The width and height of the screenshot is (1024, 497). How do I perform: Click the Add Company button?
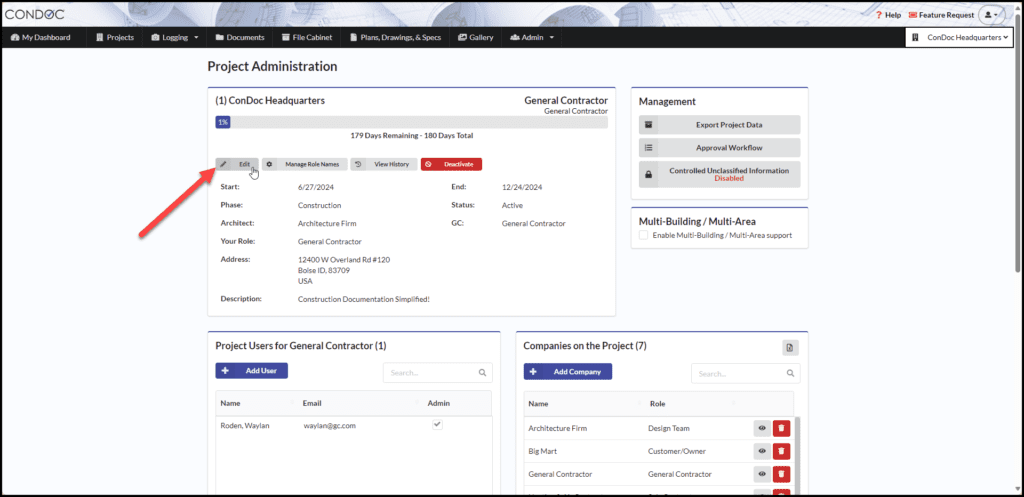[x=568, y=371]
